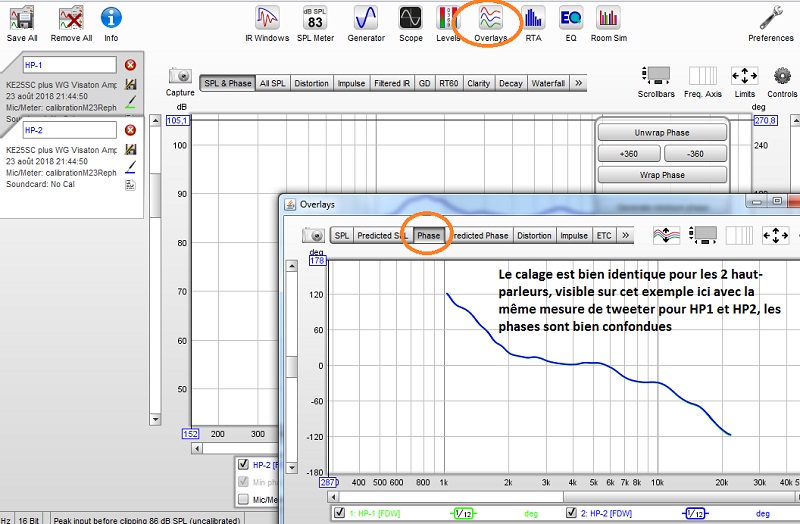800x524 pixels.
Task: Click the Unwrap Phase button
Action: (x=662, y=133)
